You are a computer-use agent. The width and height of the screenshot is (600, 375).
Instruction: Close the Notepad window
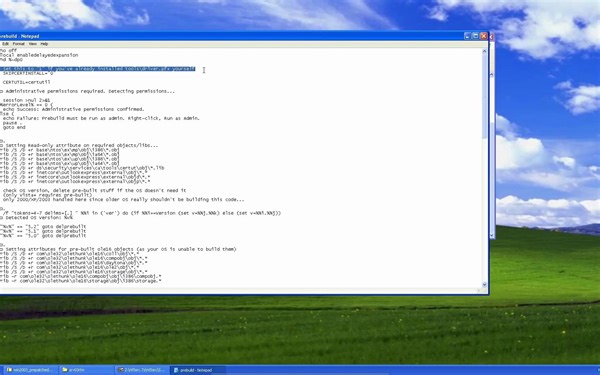point(484,36)
